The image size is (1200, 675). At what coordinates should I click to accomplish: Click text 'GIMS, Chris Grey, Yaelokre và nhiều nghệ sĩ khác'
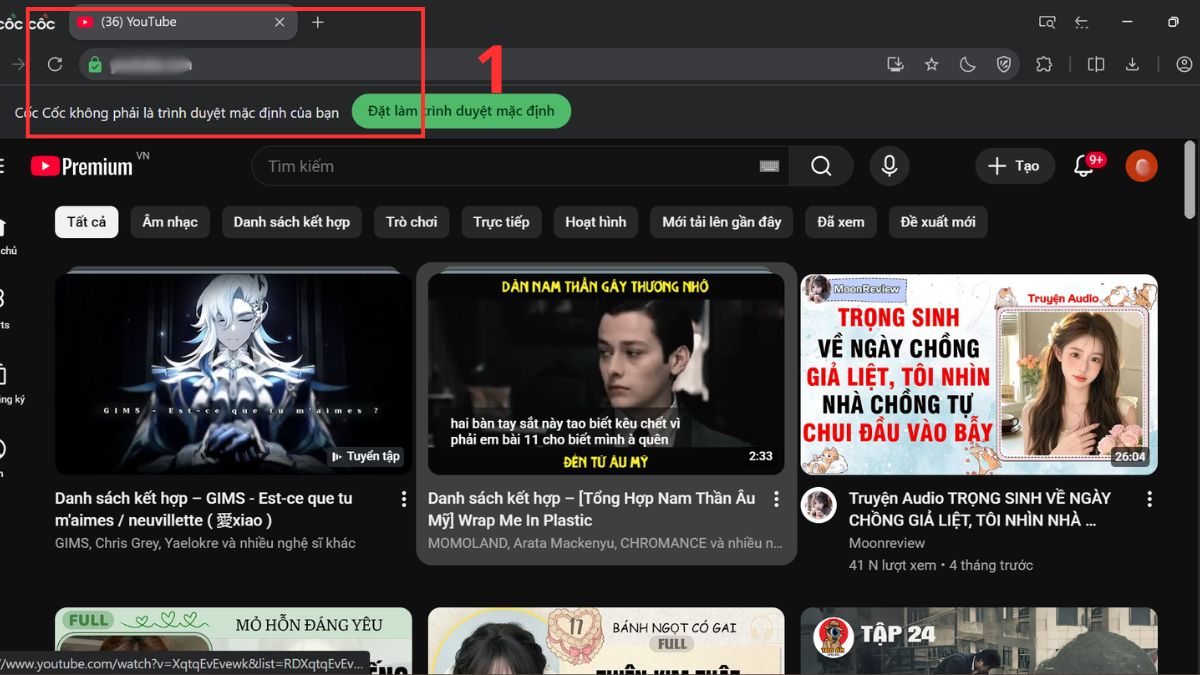205,543
